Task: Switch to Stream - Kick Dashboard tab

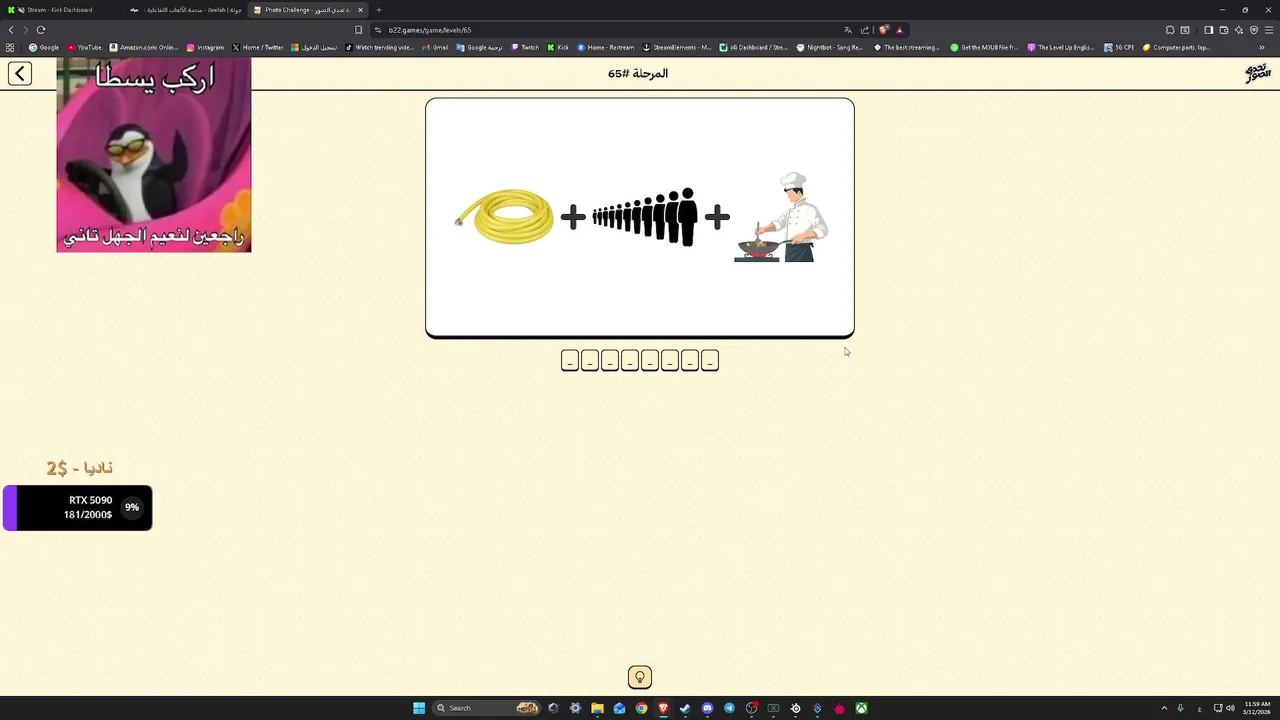Action: coord(60,10)
